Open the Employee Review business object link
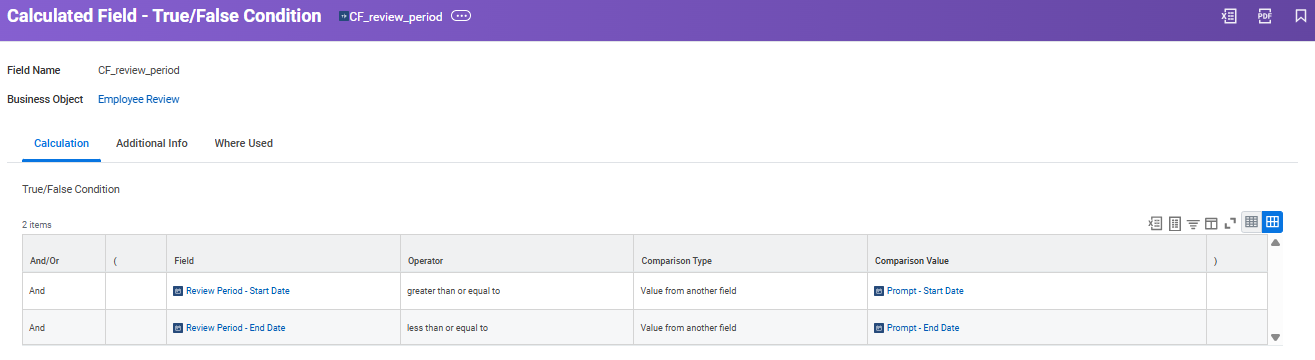Viewport: 1315px width, 360px height. pyautogui.click(x=139, y=99)
